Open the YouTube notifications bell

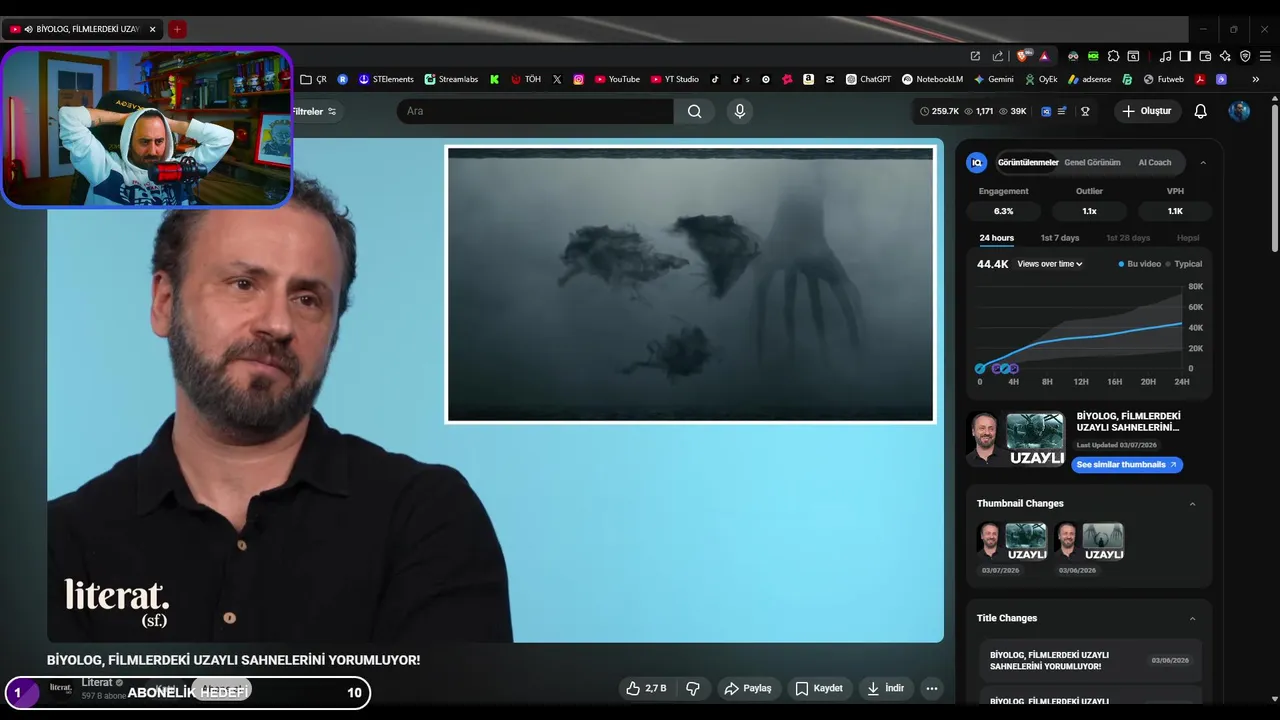click(x=1200, y=111)
